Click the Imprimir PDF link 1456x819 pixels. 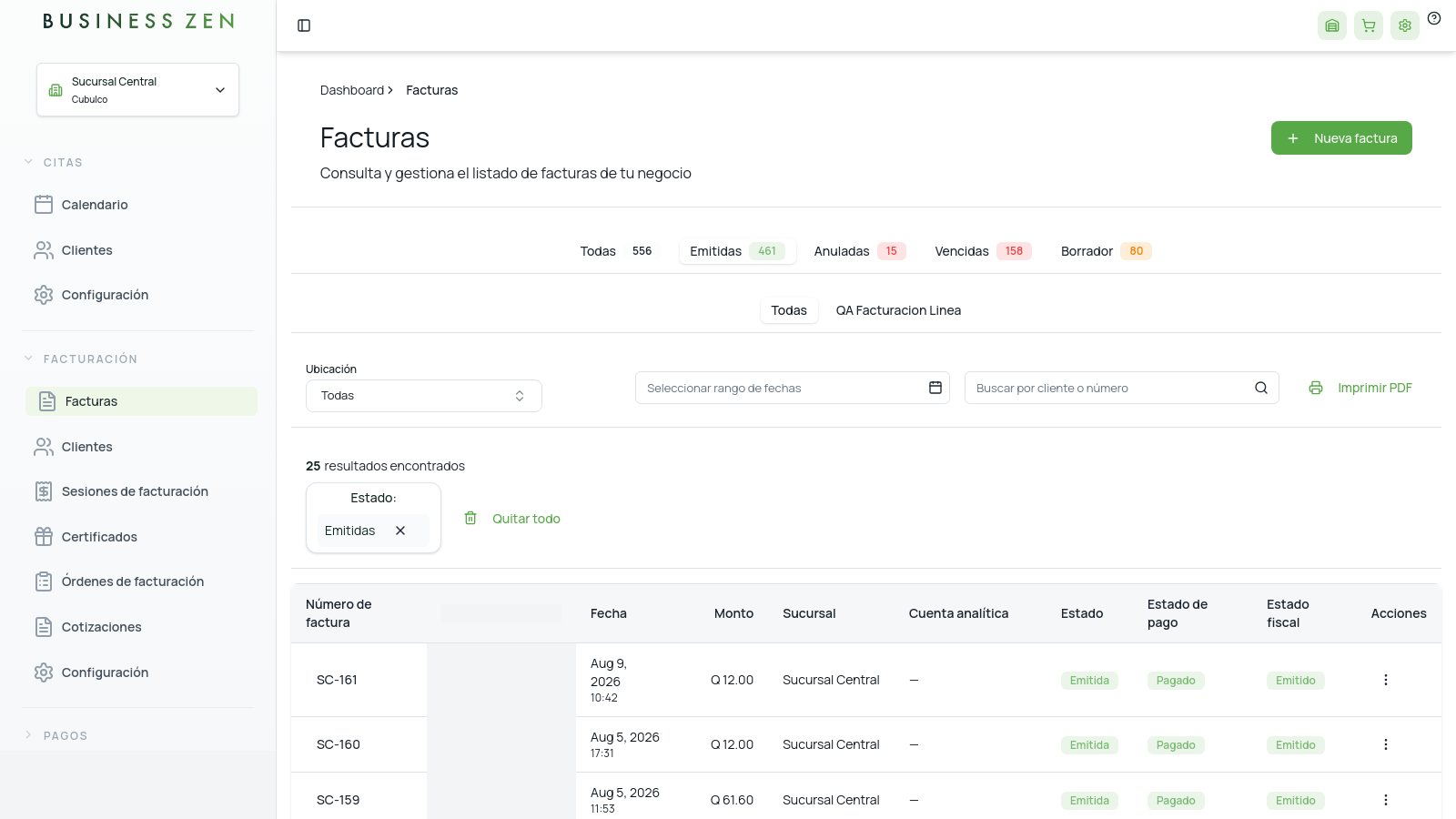tap(1360, 388)
